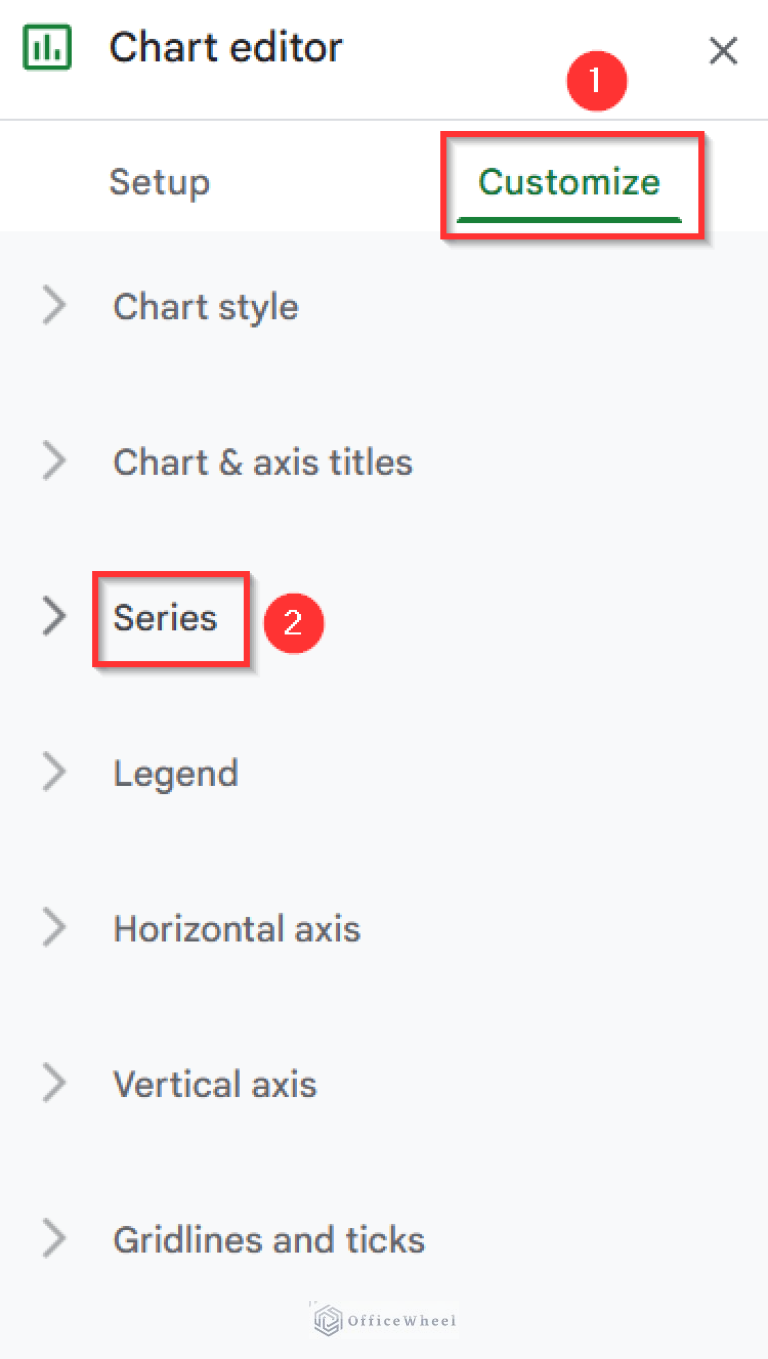The height and width of the screenshot is (1359, 768).
Task: Expand the Chart style chevron arrow
Action: (54, 306)
